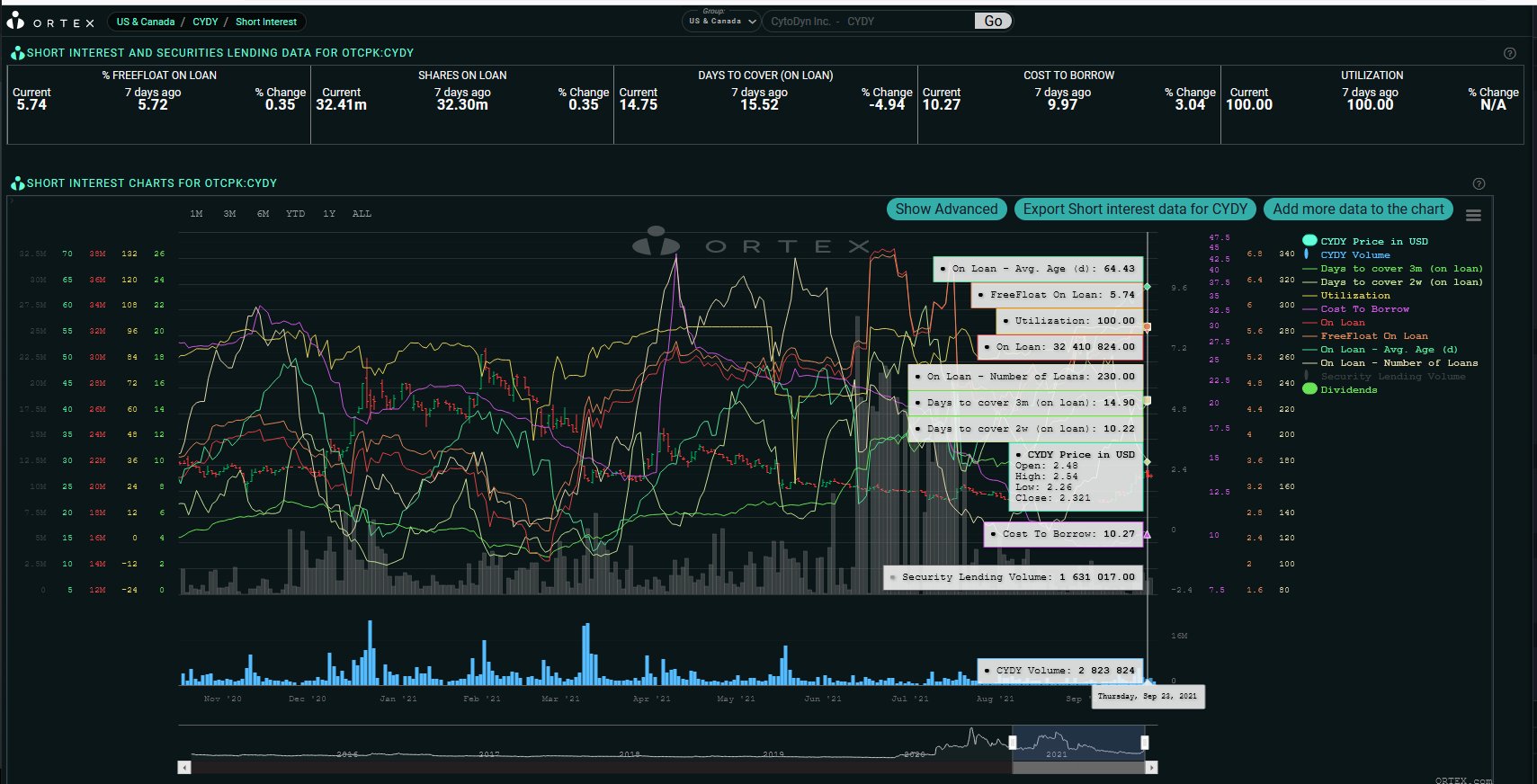Select the 6M time range
The image size is (1537, 784).
pyautogui.click(x=263, y=214)
